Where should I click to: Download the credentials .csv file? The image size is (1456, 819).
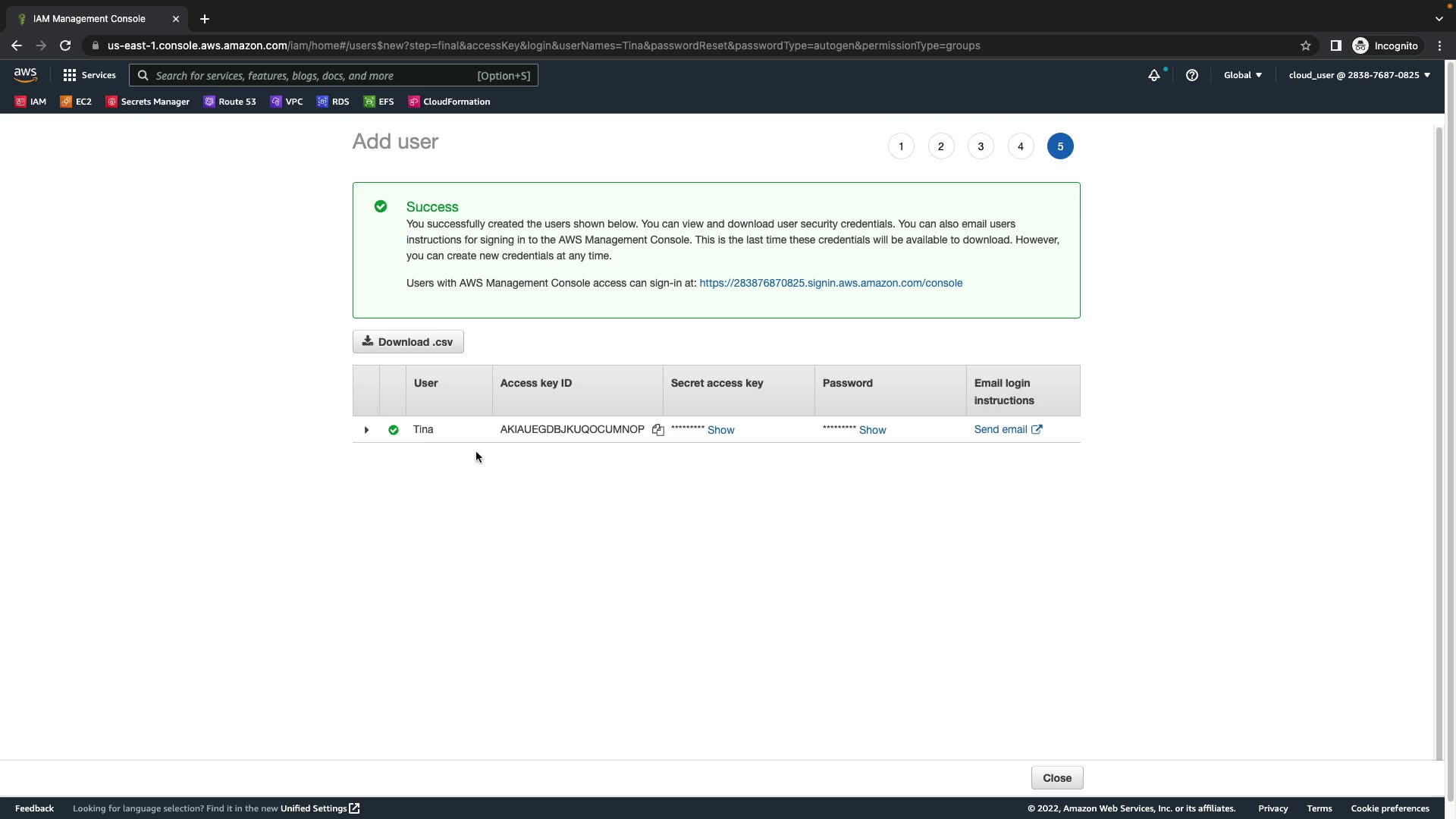coord(408,342)
